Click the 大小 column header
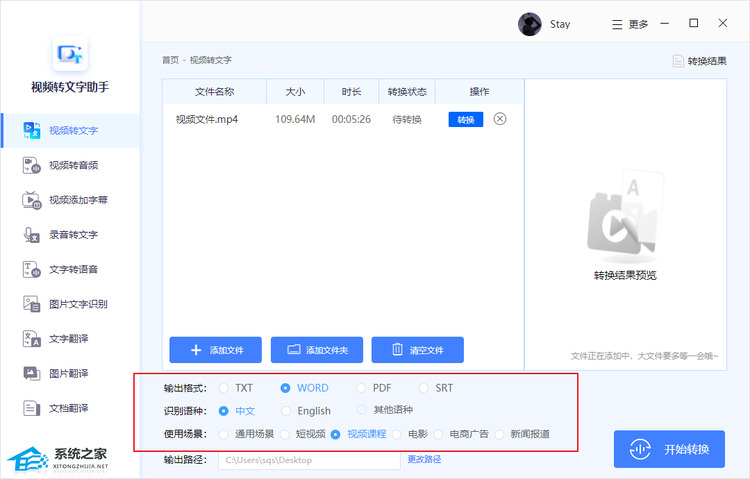 pos(295,92)
